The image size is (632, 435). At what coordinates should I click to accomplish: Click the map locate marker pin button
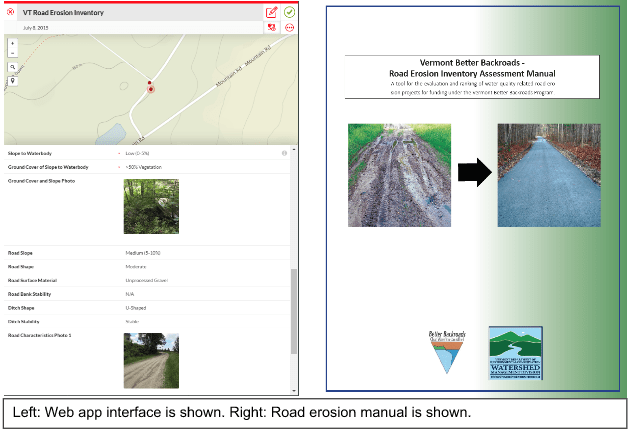click(x=12, y=81)
